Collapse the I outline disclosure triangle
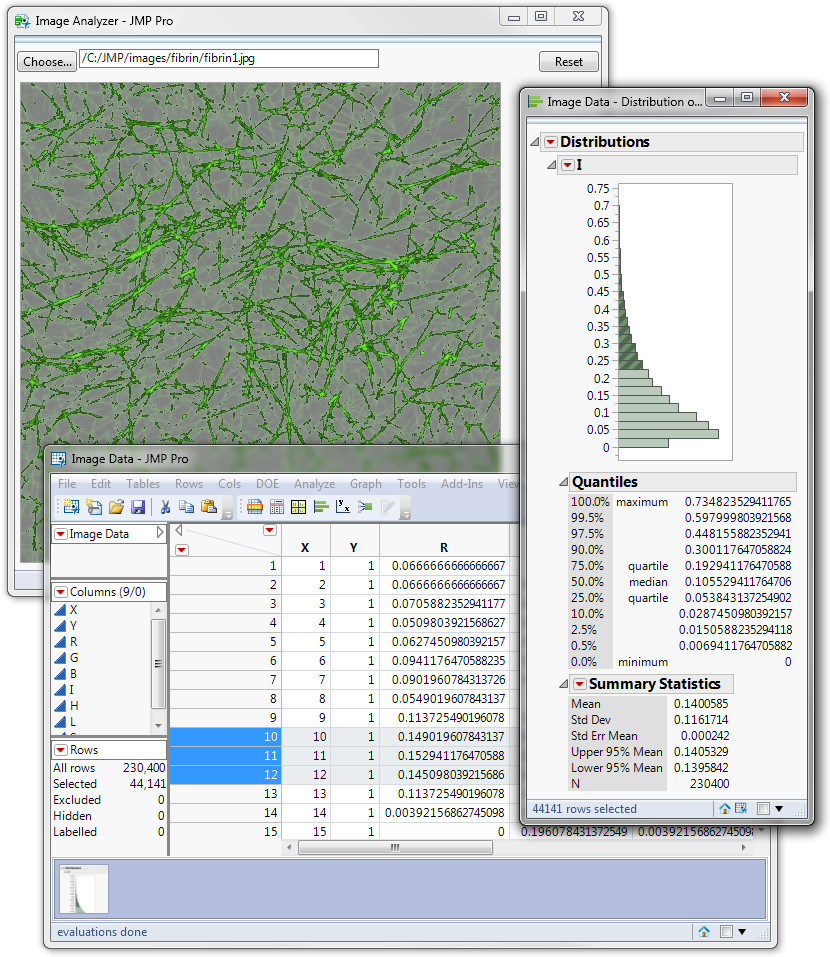The width and height of the screenshot is (830, 957). point(552,165)
